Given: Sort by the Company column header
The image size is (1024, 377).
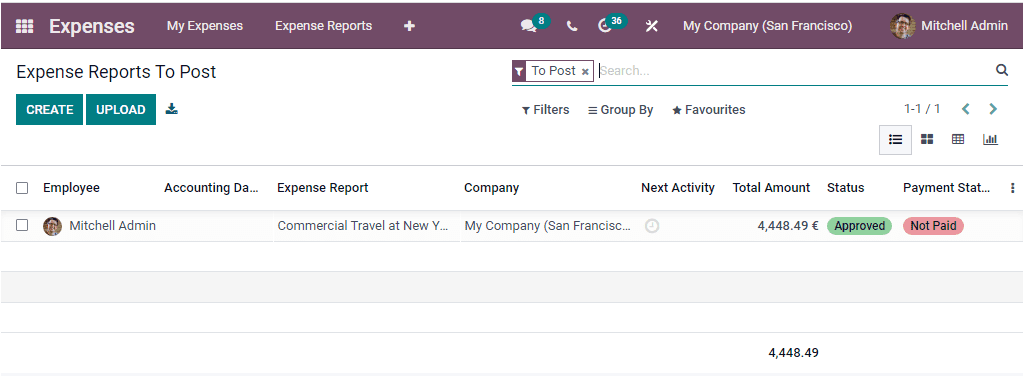Looking at the screenshot, I should click(491, 188).
